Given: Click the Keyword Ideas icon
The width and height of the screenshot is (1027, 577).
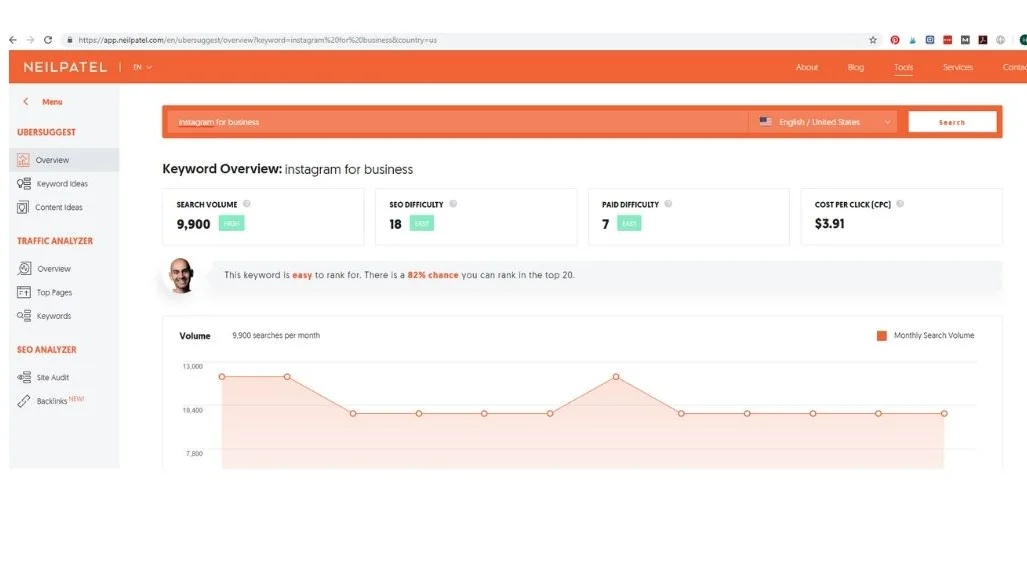Looking at the screenshot, I should 24,183.
